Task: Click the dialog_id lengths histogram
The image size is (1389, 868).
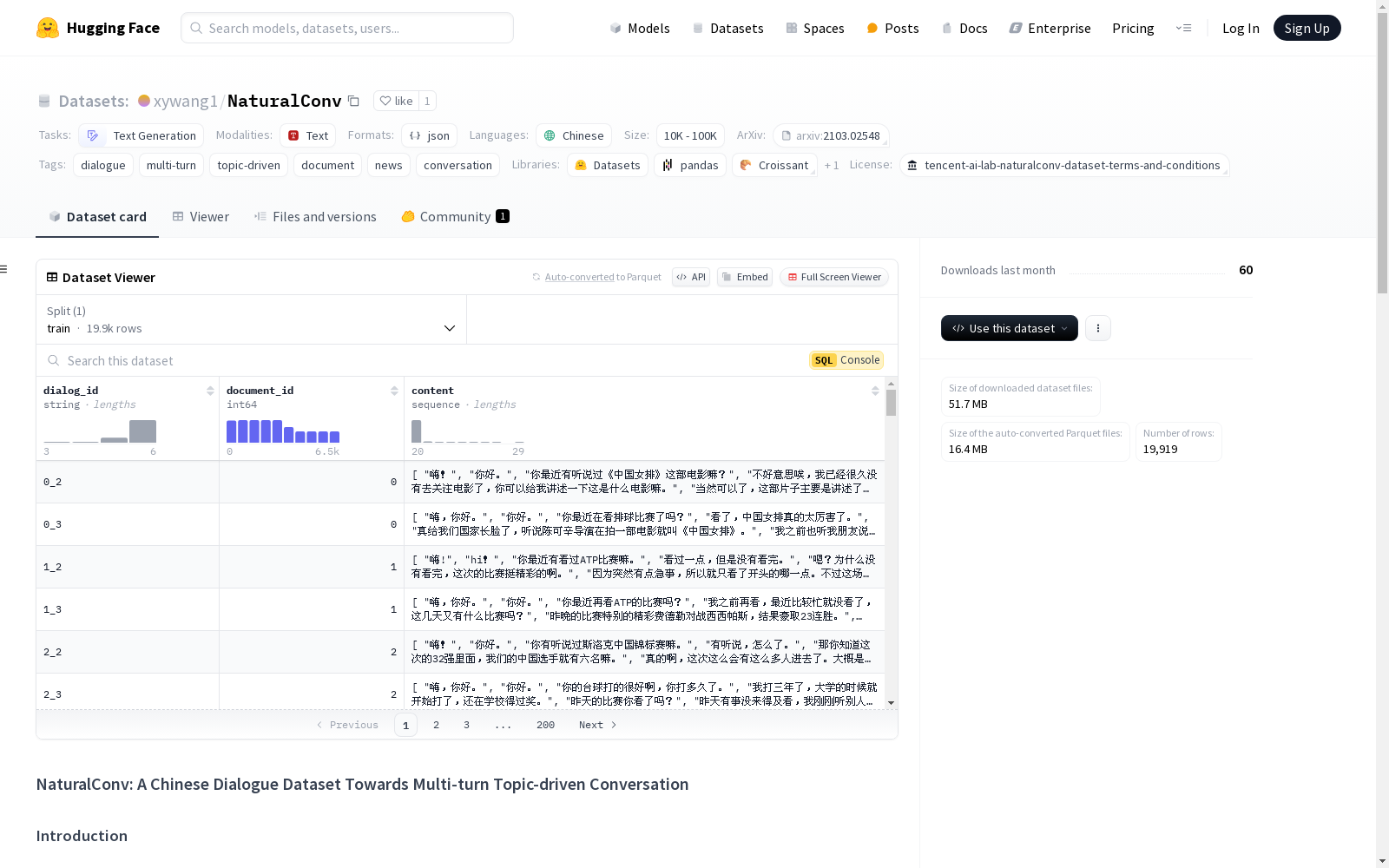Action: 100,431
